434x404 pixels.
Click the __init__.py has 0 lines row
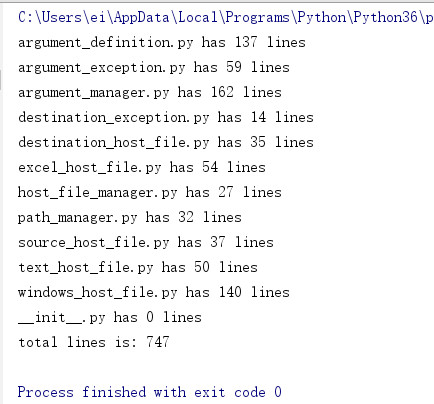(110, 317)
